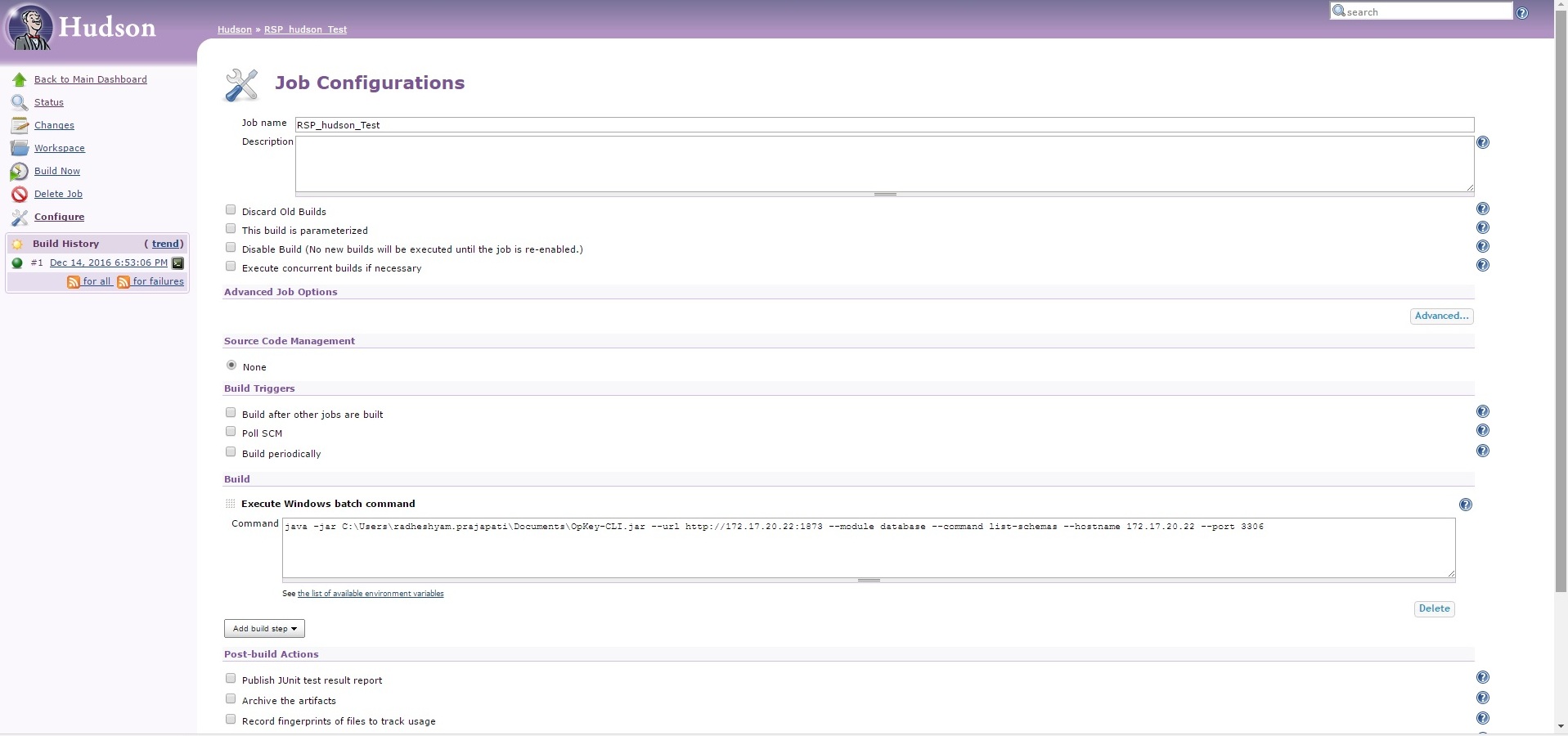Click in the Description text area
1568x736 pixels.
pos(884,164)
